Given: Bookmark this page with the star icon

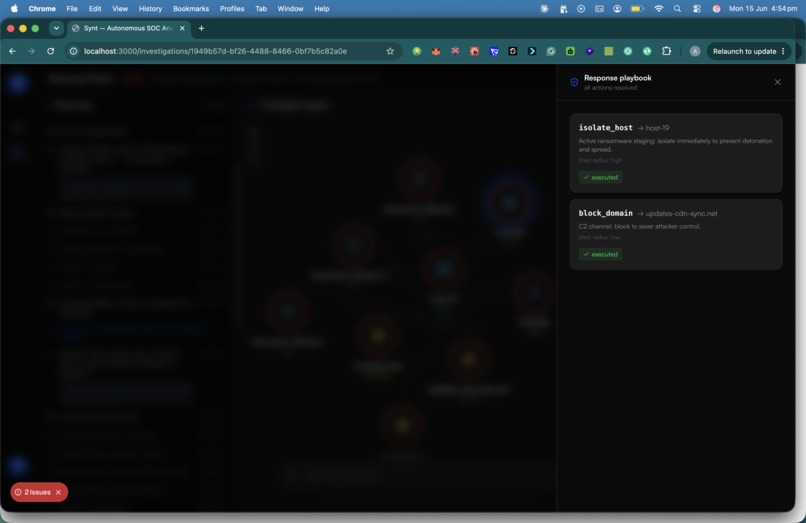Looking at the screenshot, I should coord(390,51).
